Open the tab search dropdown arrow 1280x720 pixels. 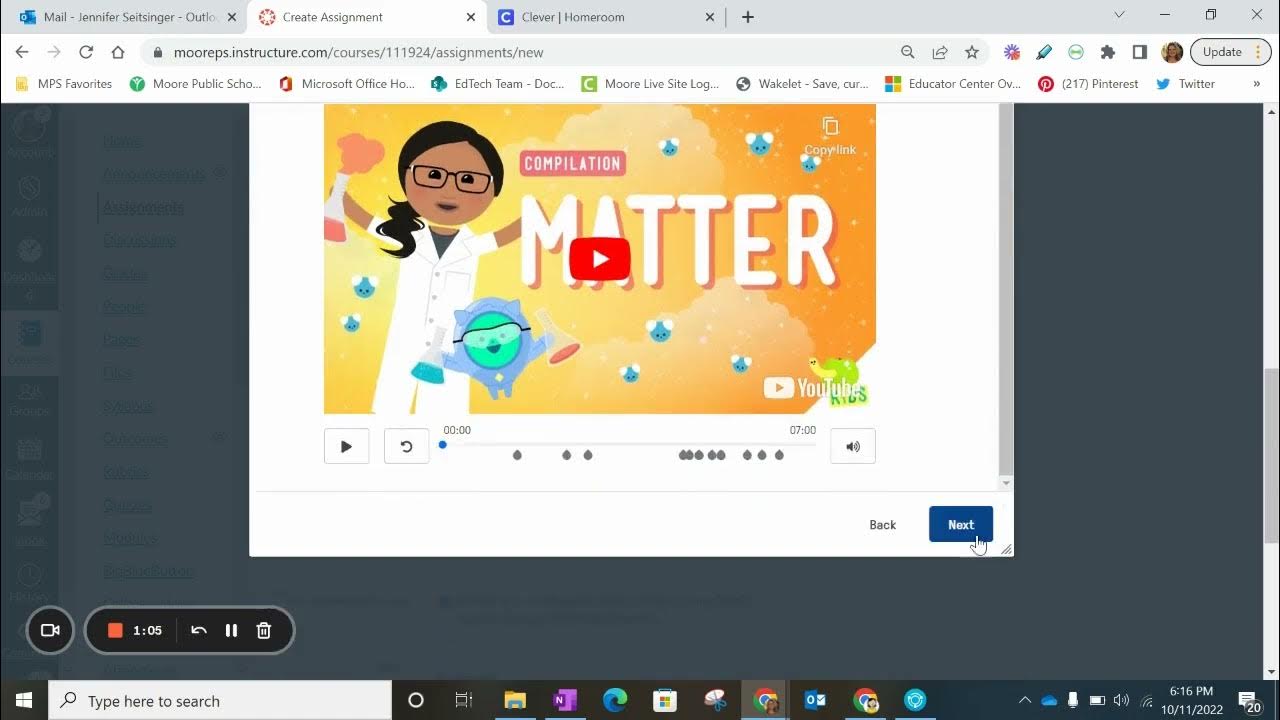[1119, 15]
